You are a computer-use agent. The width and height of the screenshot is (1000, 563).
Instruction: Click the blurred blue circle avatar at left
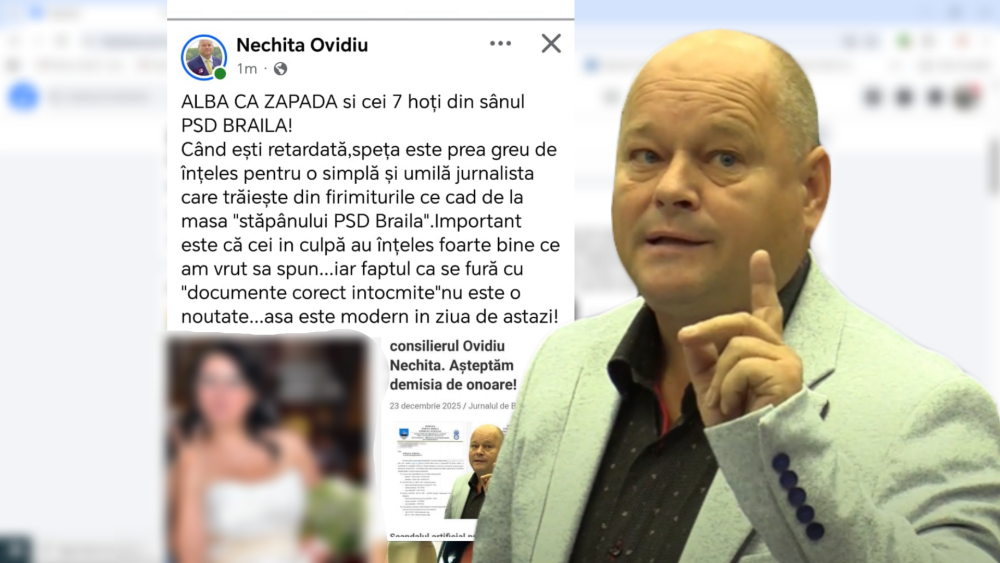pyautogui.click(x=23, y=97)
